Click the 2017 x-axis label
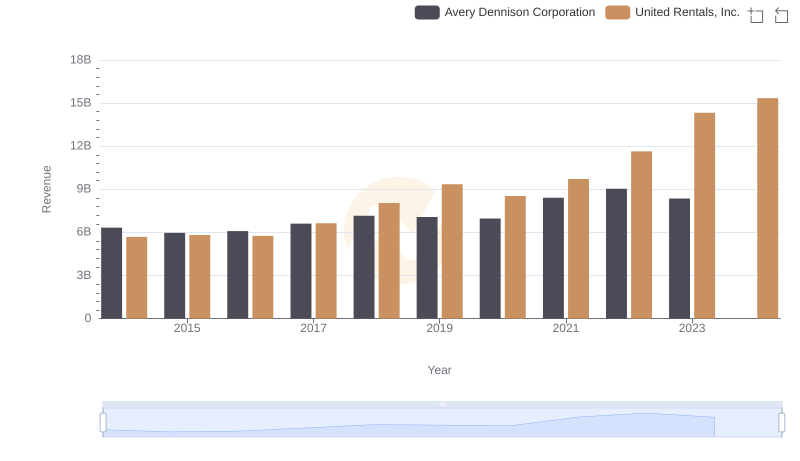Image resolution: width=800 pixels, height=461 pixels. [313, 328]
